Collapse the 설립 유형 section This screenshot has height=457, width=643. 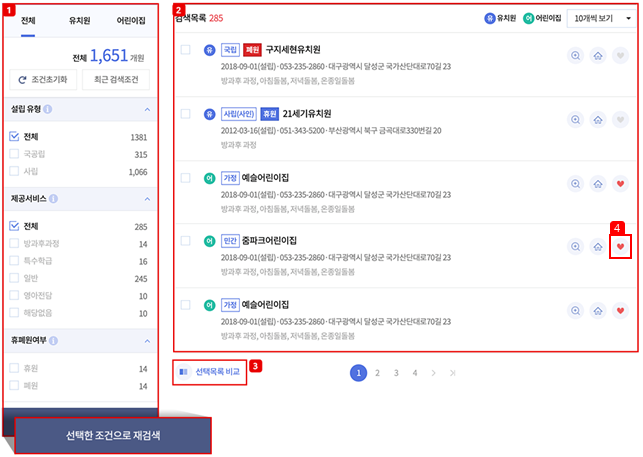147,110
